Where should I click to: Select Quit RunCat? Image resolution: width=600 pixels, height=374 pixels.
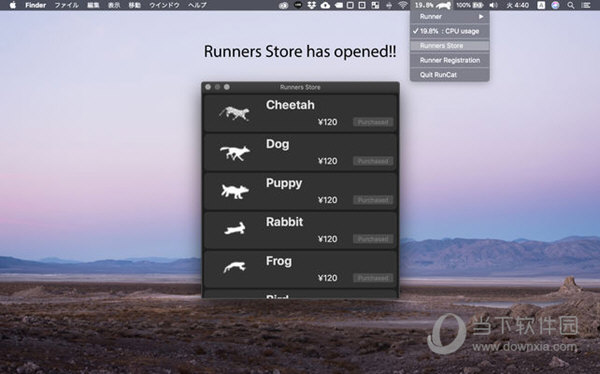[450, 75]
